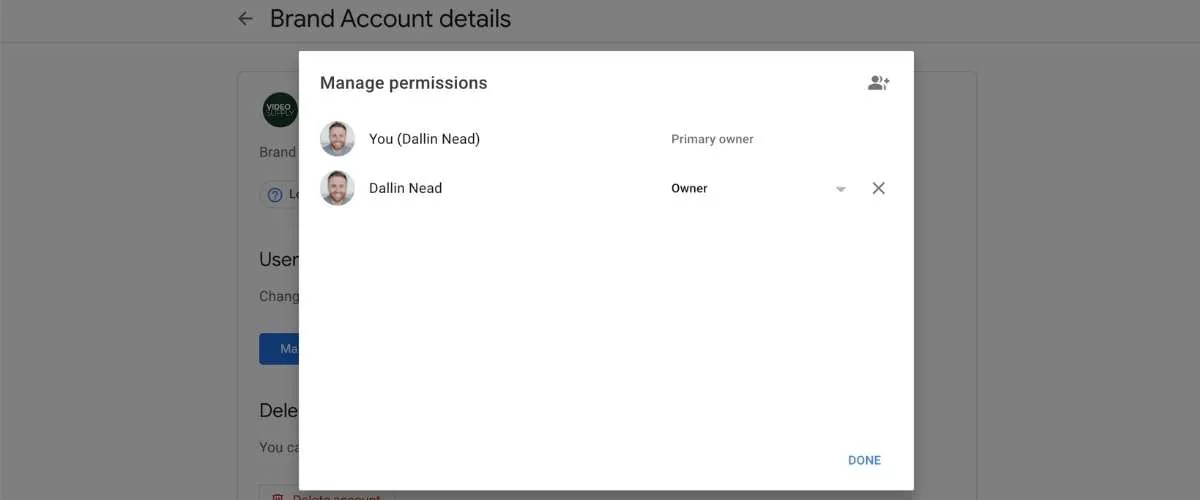Viewport: 1200px width, 500px height.
Task: Click the Users section heading behind dialog
Action: [279, 259]
